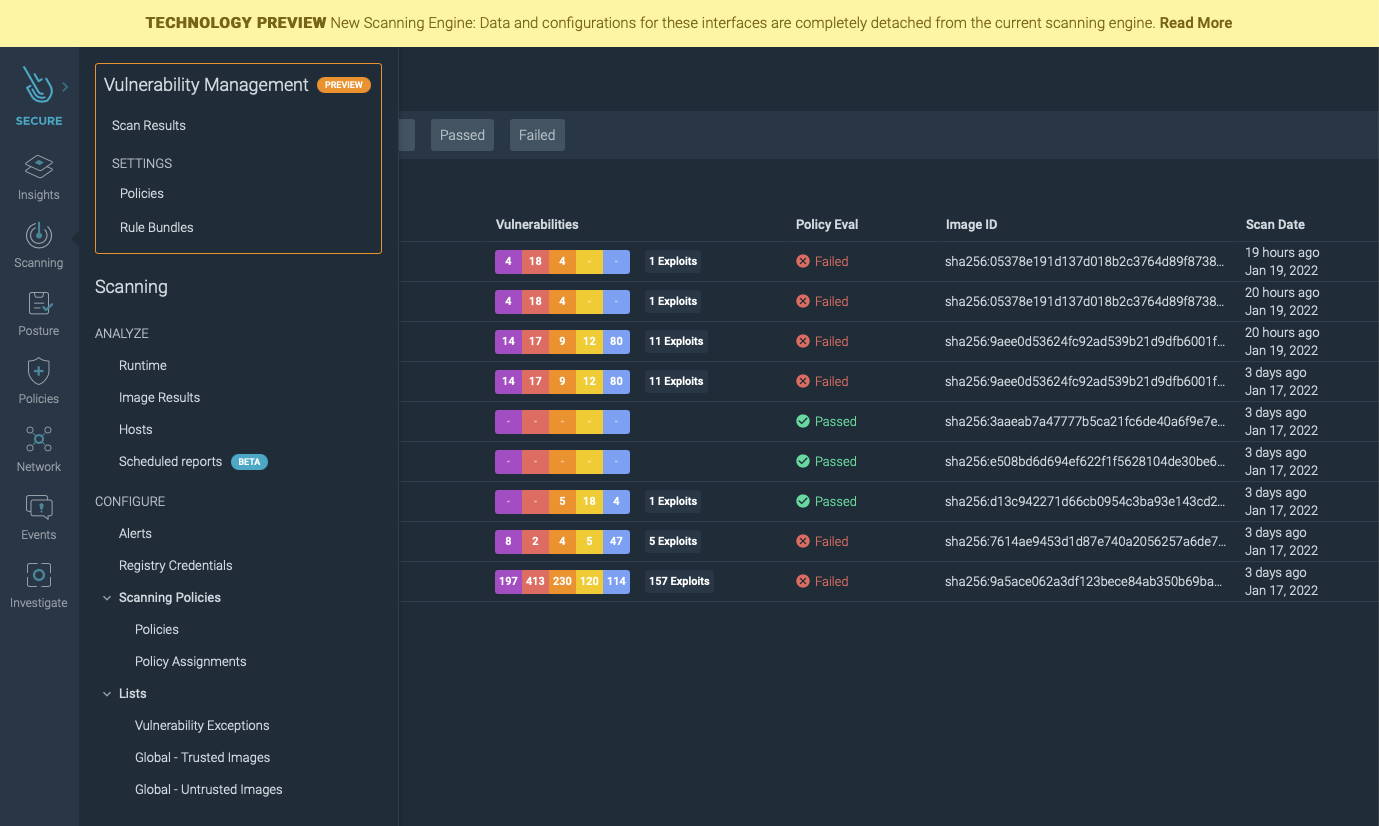
Task: Open Rule Bundles settings
Action: tap(157, 227)
